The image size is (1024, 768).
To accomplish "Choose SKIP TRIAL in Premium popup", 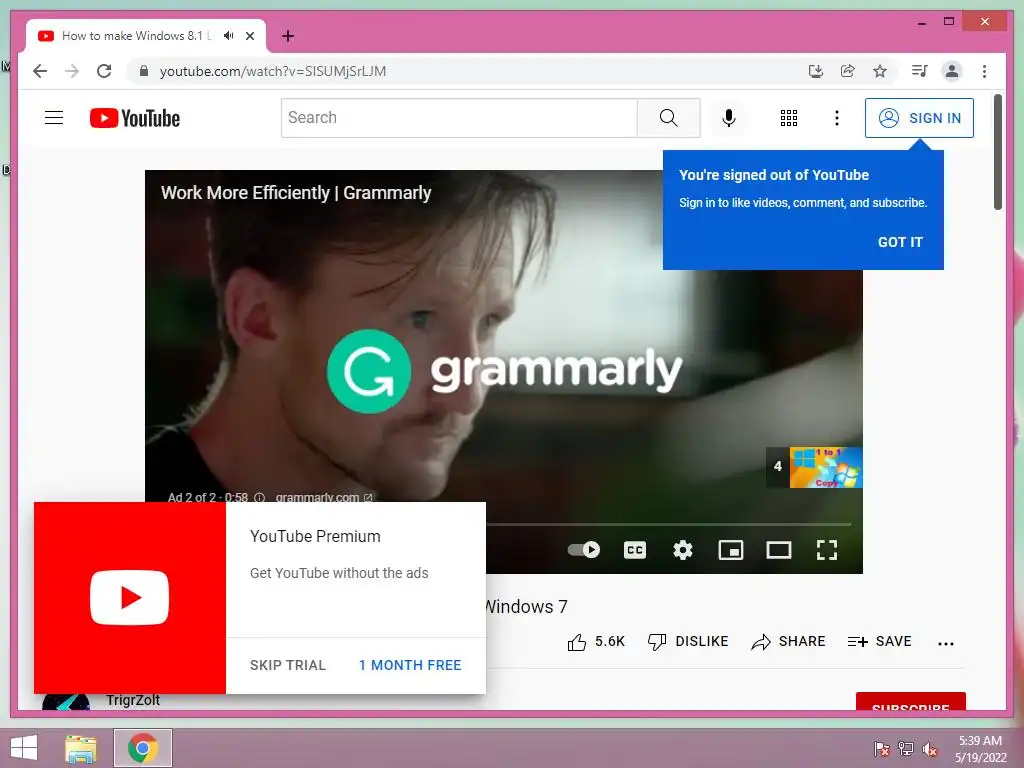I will click(x=287, y=665).
